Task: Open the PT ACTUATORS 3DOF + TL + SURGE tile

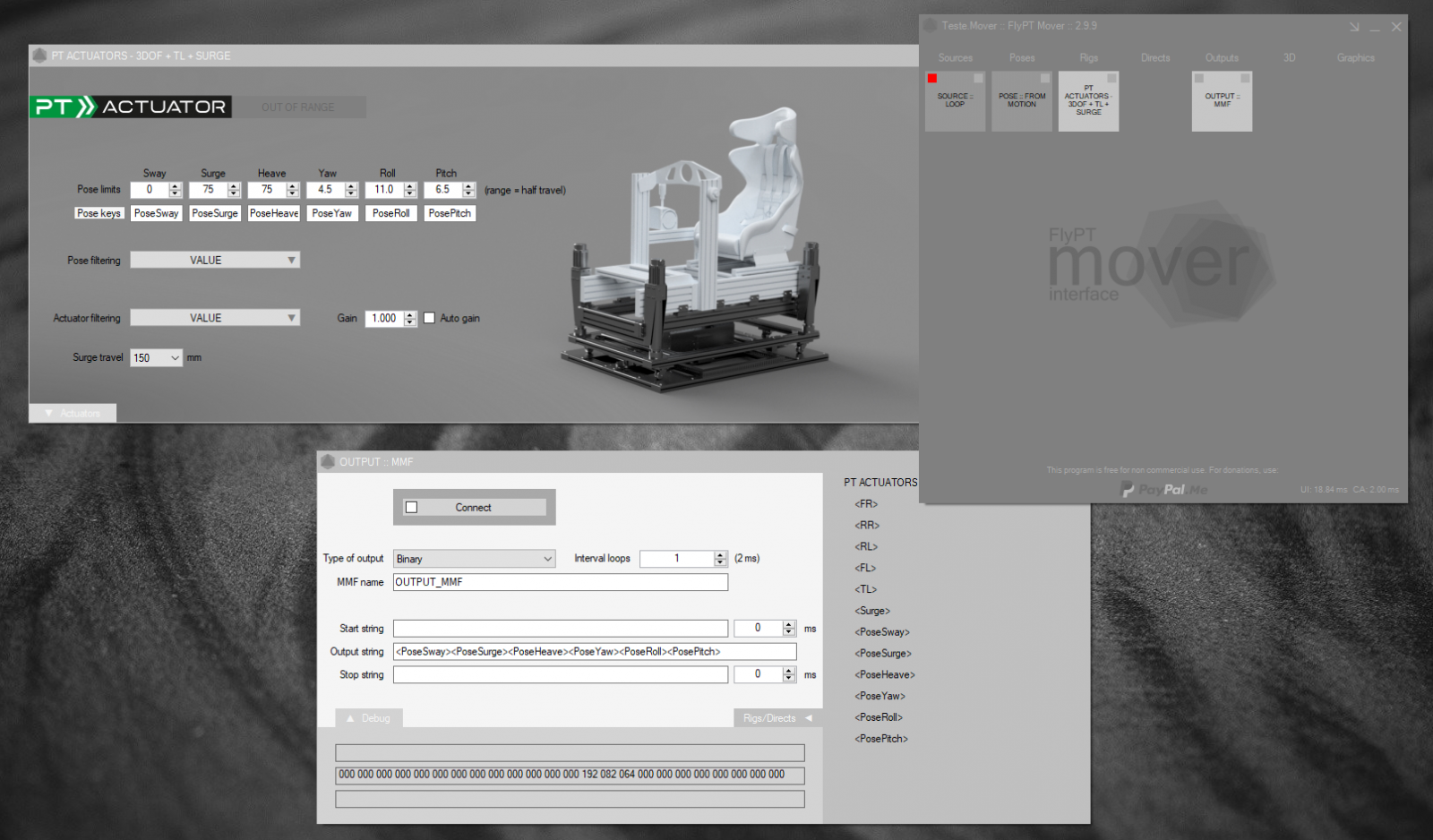Action: (1088, 101)
